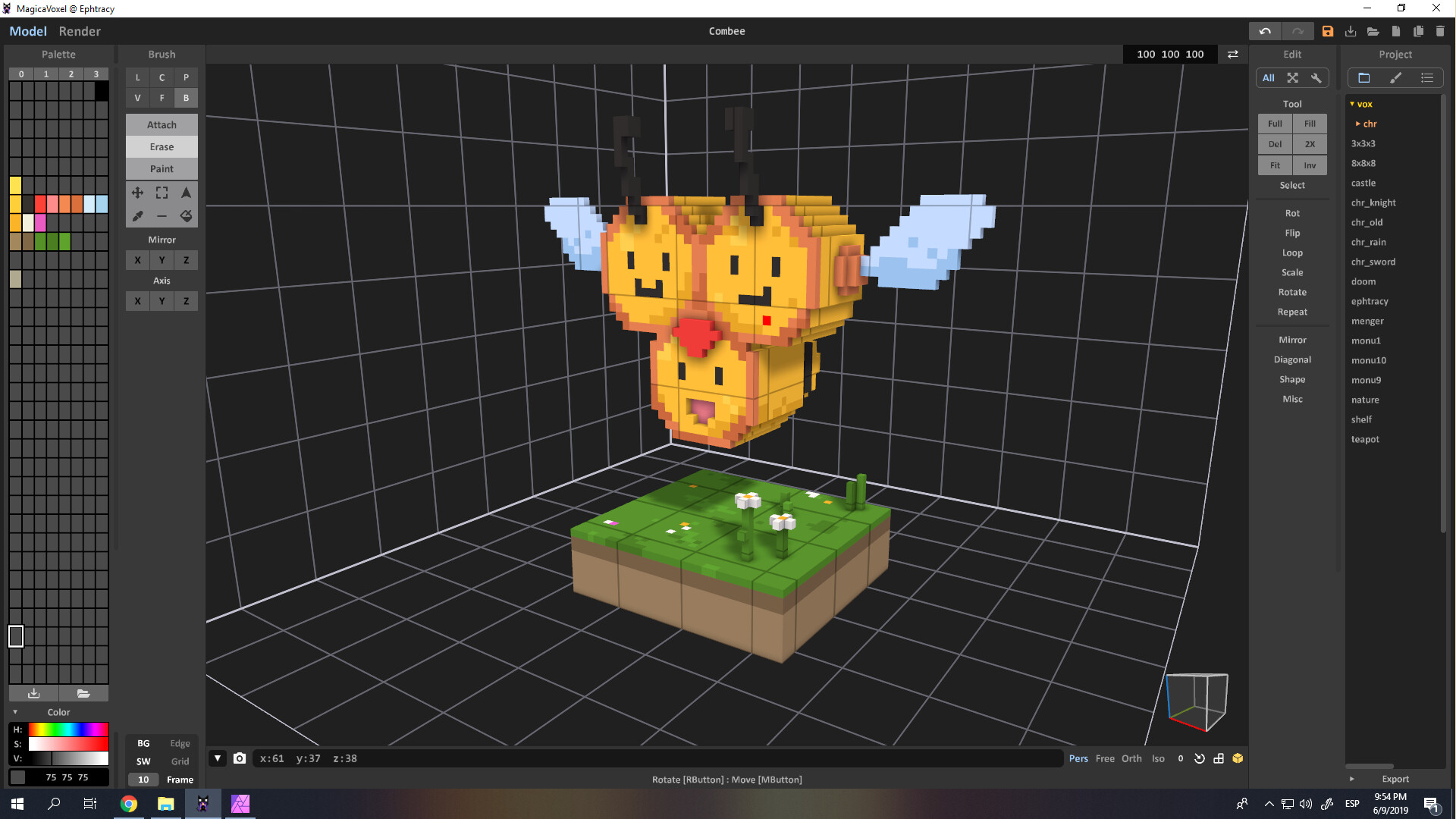Toggle the Grid display option

click(180, 761)
